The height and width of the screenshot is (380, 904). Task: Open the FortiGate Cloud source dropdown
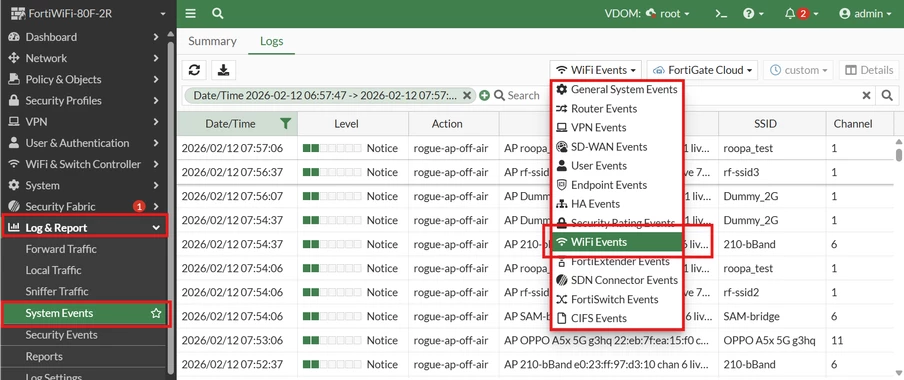pos(702,70)
